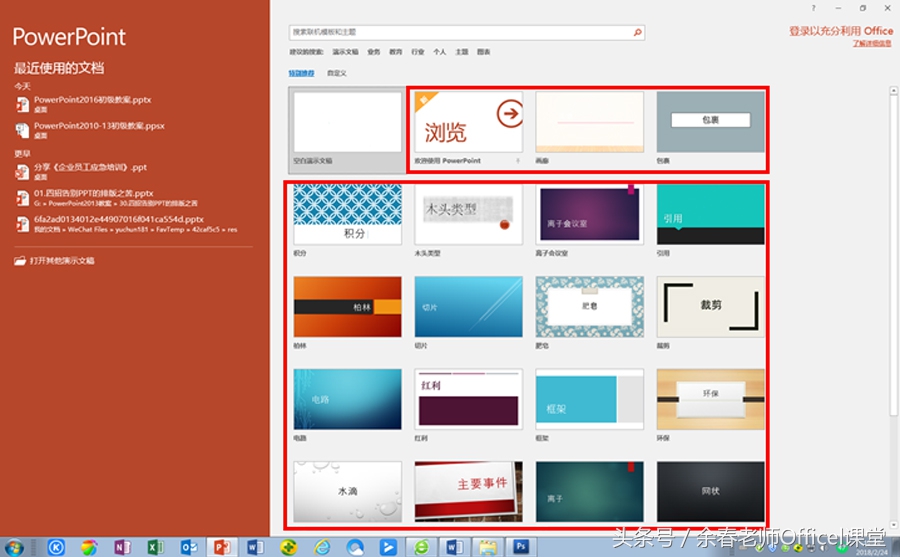
Task: Choose the 离子会议室 template
Action: (x=589, y=214)
